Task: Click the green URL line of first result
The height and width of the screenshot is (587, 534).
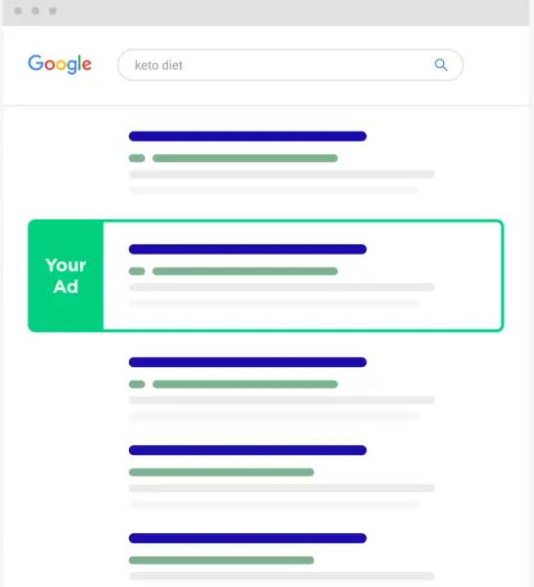Action: 245,158
